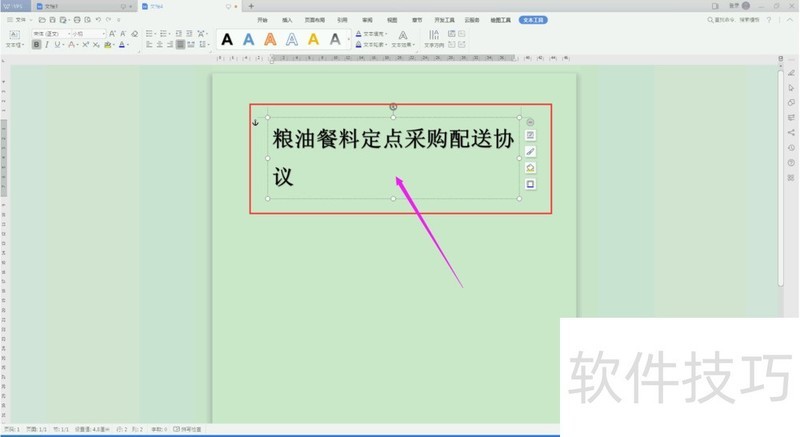Viewport: 800px width, 437px height.
Task: Click shape fill icon beside text box
Action: tap(530, 168)
